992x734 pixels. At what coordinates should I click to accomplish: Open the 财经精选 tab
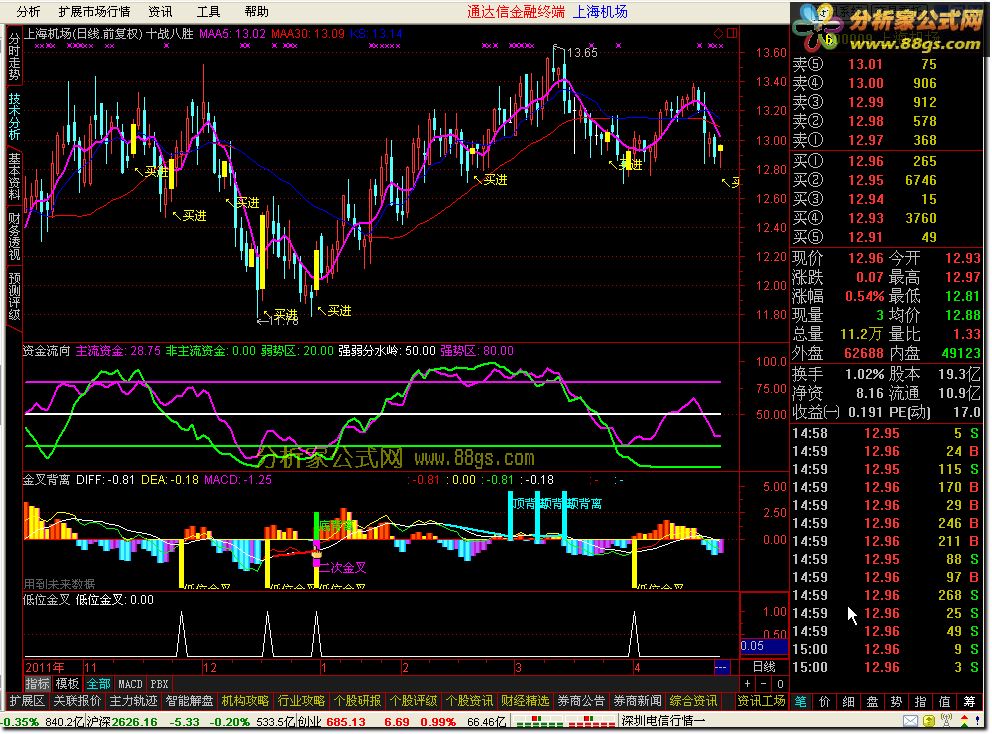525,701
